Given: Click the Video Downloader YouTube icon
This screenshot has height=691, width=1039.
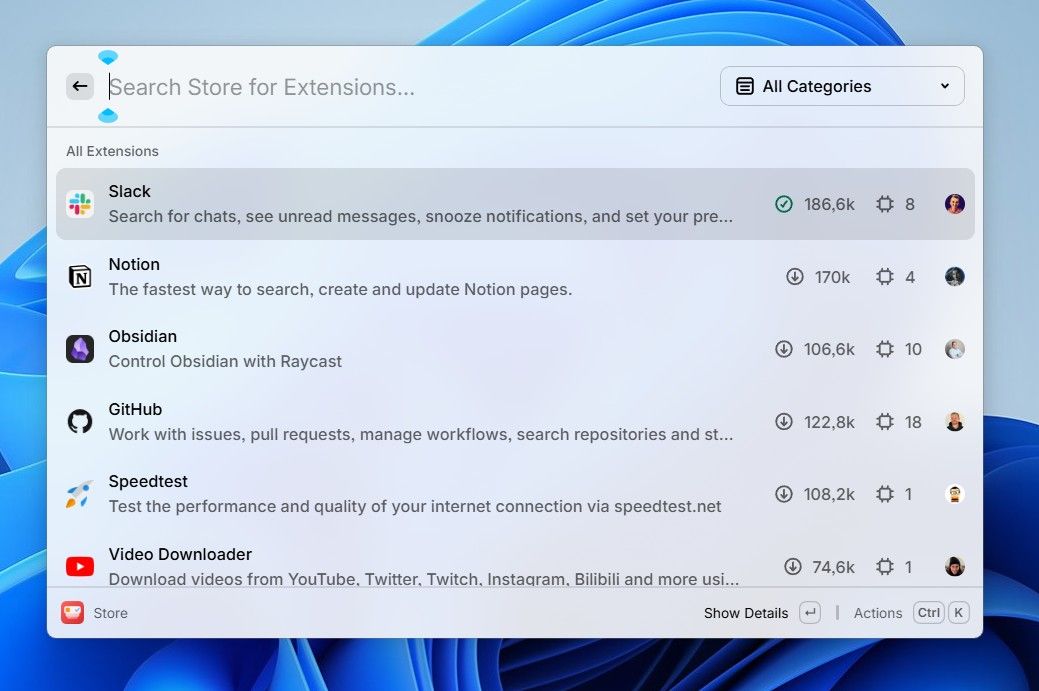Looking at the screenshot, I should point(80,566).
